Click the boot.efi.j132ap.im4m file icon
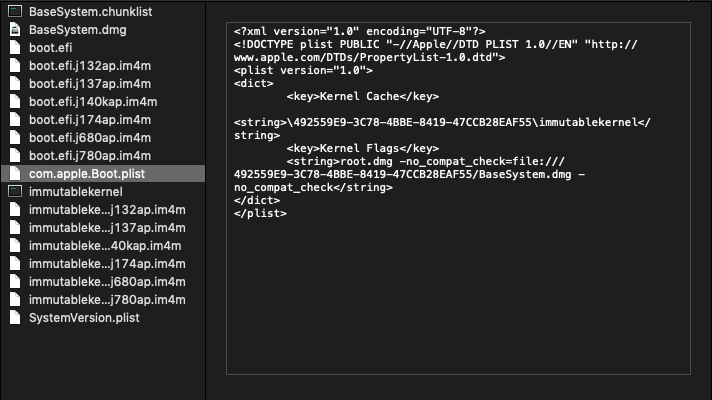Viewport: 712px width, 400px height. [15, 65]
